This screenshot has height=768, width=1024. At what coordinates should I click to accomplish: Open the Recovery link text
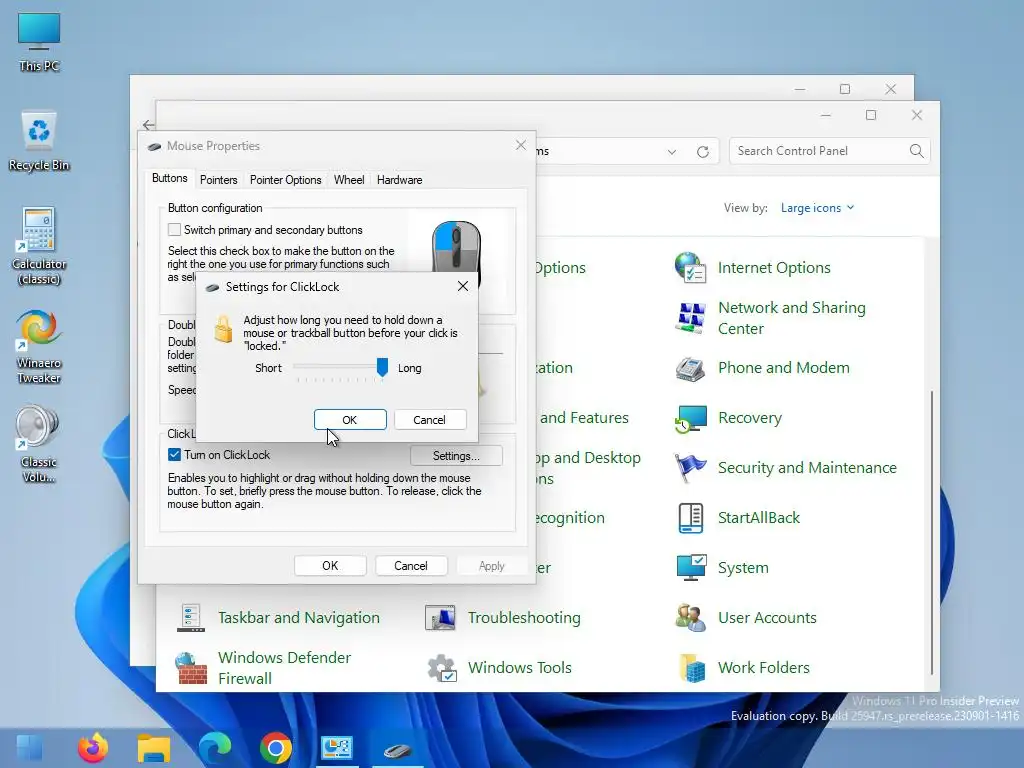click(x=750, y=418)
